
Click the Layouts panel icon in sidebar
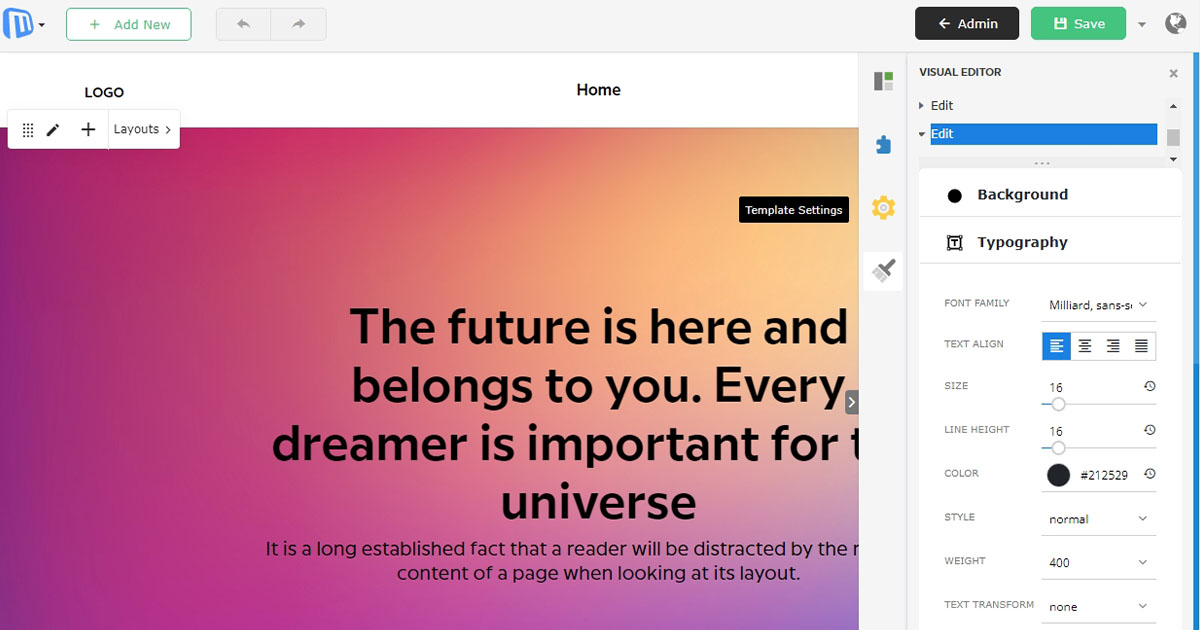pyautogui.click(x=883, y=81)
